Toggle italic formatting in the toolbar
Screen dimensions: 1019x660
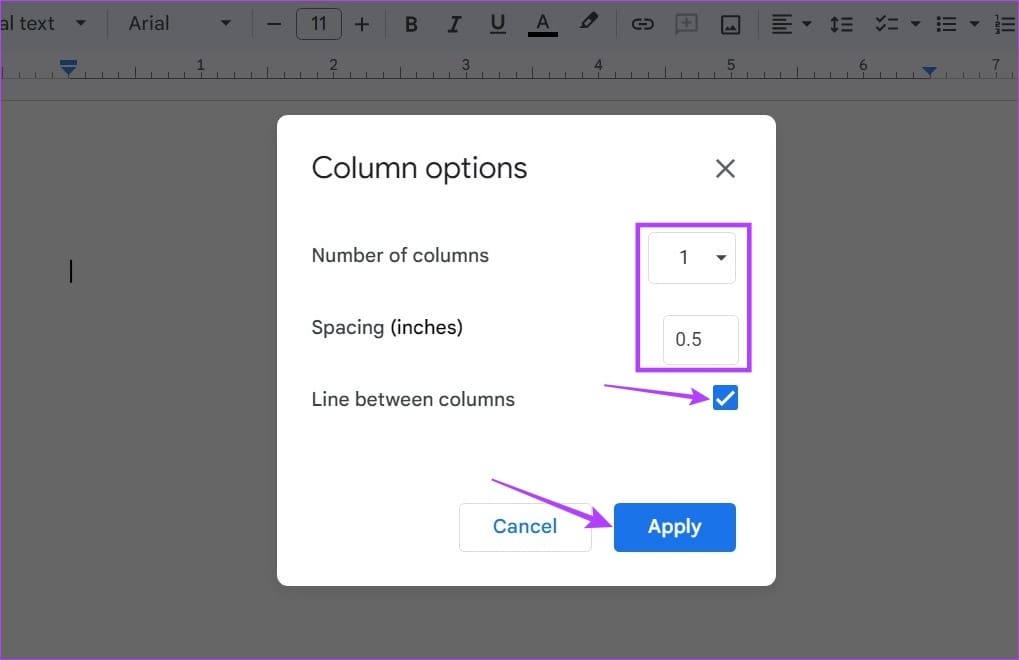pos(454,24)
